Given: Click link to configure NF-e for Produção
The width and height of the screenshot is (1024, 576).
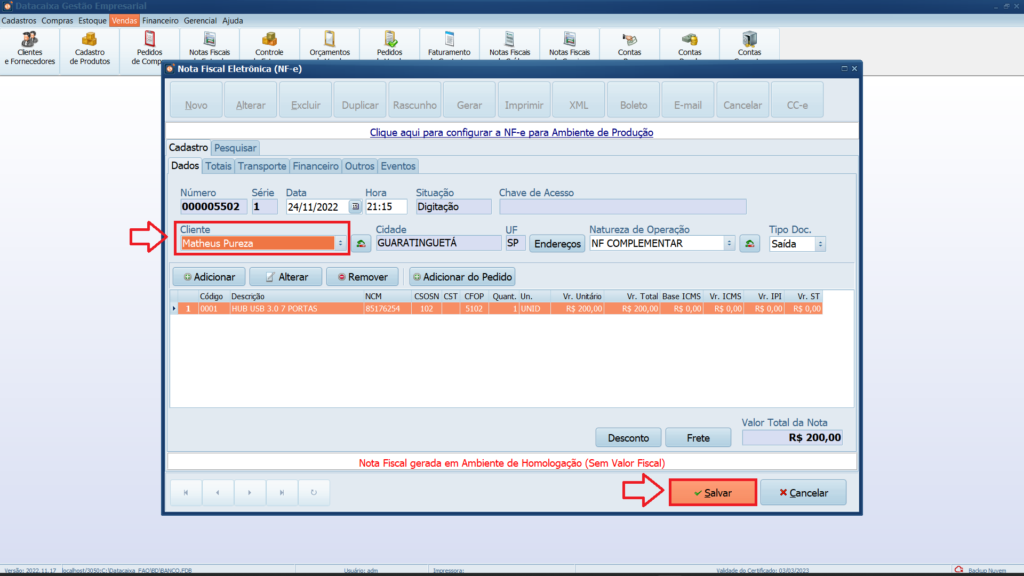Looking at the screenshot, I should [x=511, y=132].
